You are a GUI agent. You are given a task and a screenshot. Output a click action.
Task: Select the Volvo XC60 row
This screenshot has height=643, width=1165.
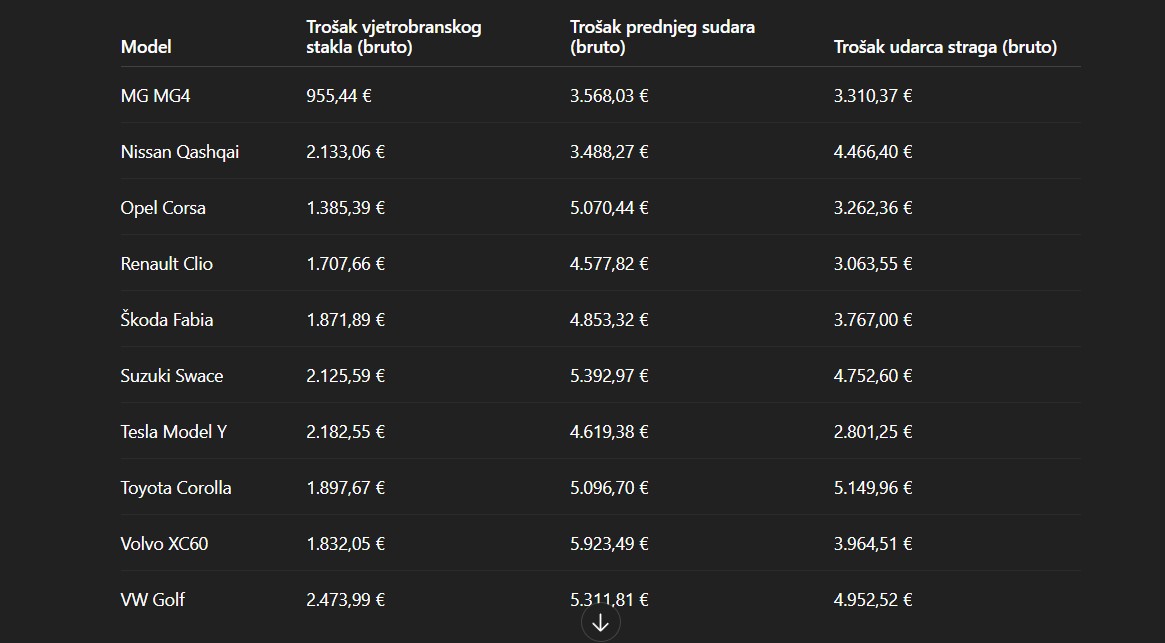point(164,543)
